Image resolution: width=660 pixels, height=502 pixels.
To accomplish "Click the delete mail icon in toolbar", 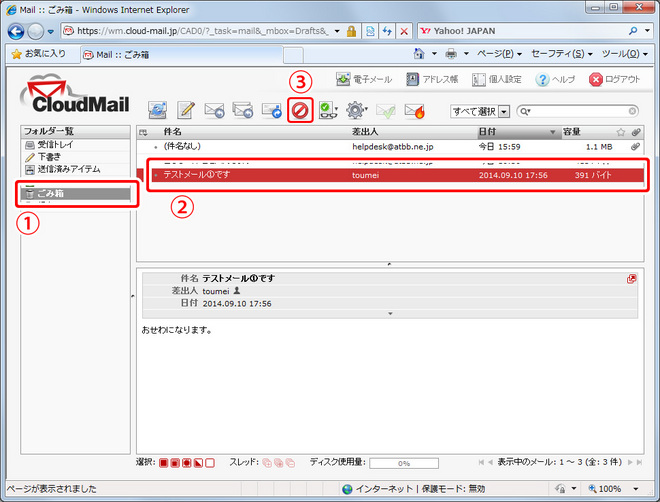I will point(298,111).
